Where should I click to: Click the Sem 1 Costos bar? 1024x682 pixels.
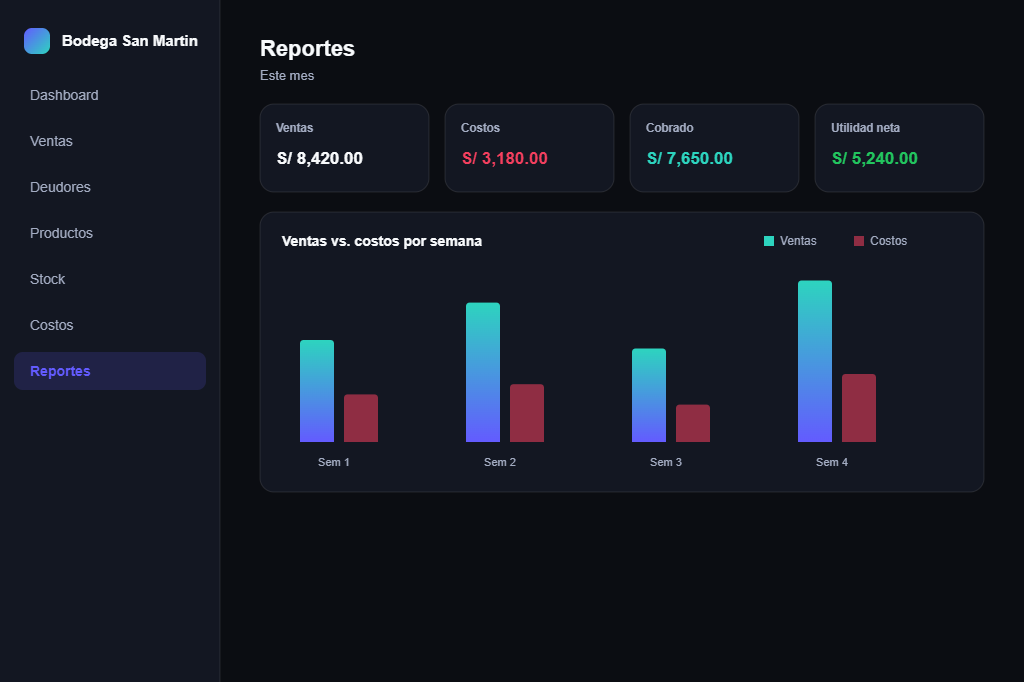click(x=361, y=418)
